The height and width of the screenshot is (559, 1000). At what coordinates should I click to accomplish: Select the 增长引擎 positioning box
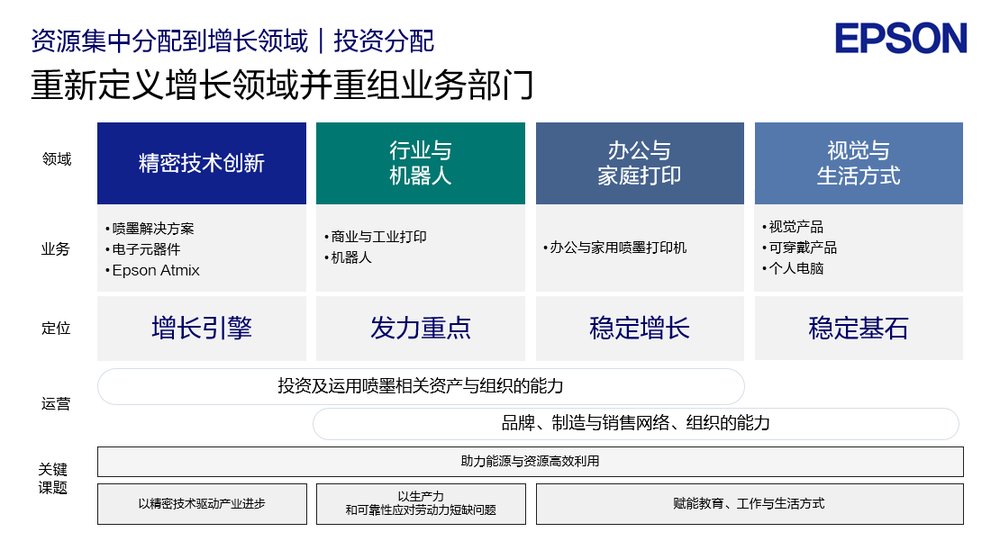pyautogui.click(x=201, y=328)
